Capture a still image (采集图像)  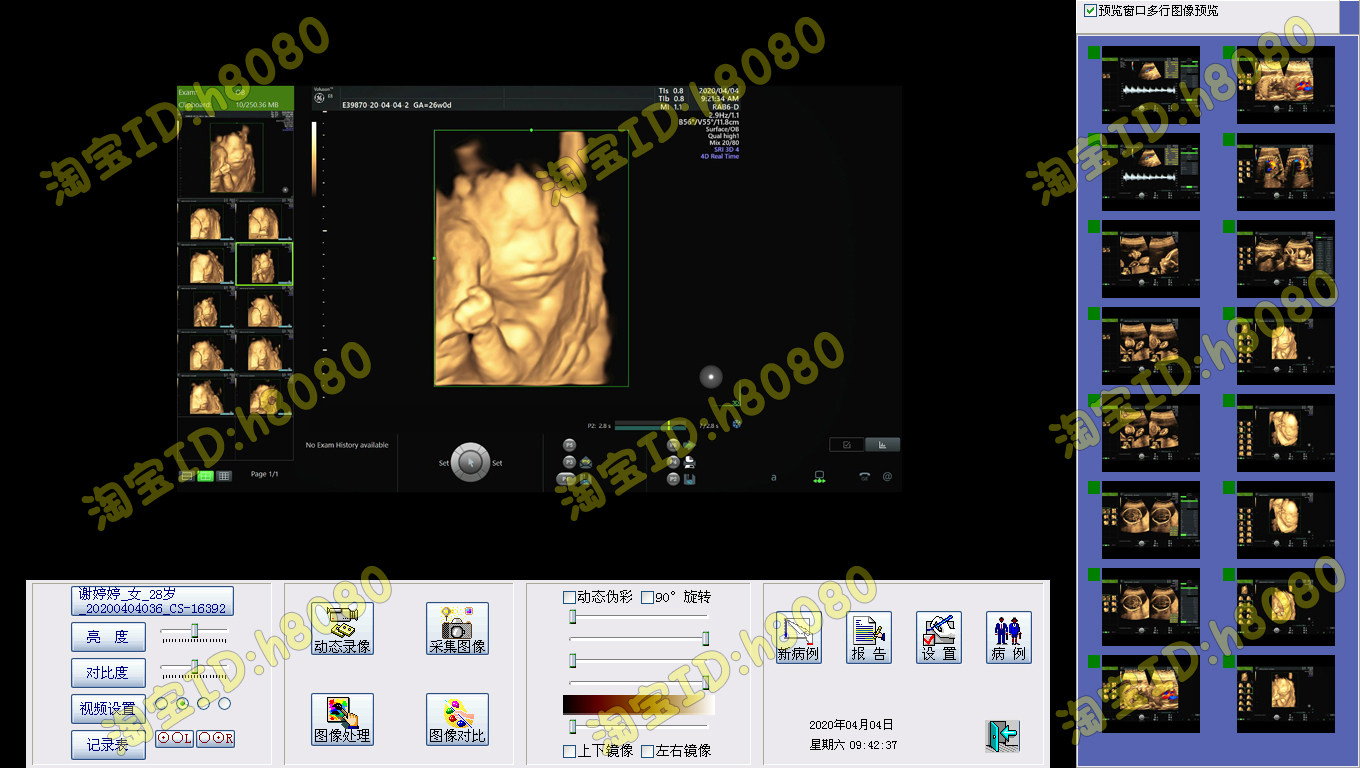(457, 629)
